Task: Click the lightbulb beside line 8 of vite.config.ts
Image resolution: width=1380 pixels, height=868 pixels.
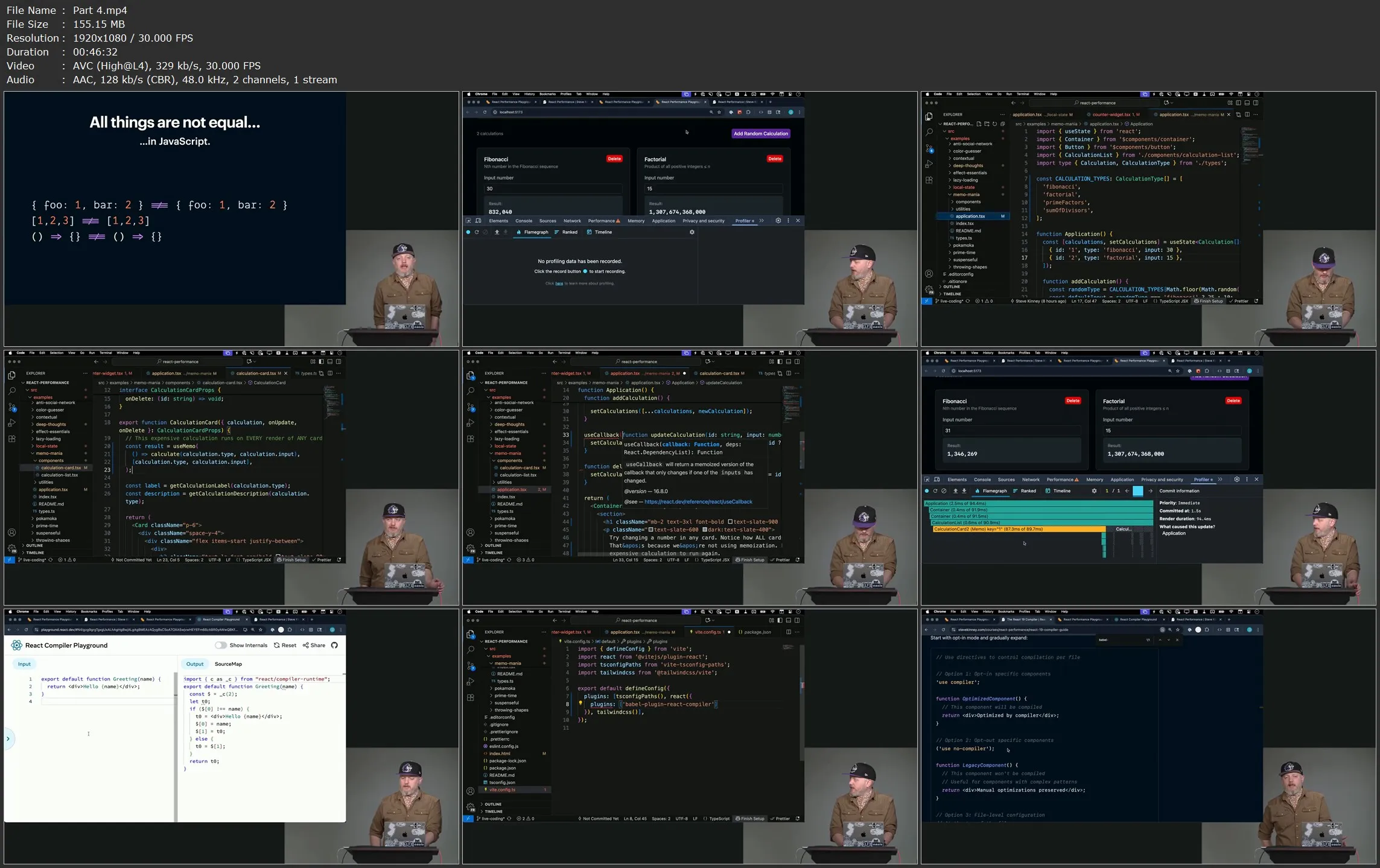Action: pos(580,704)
